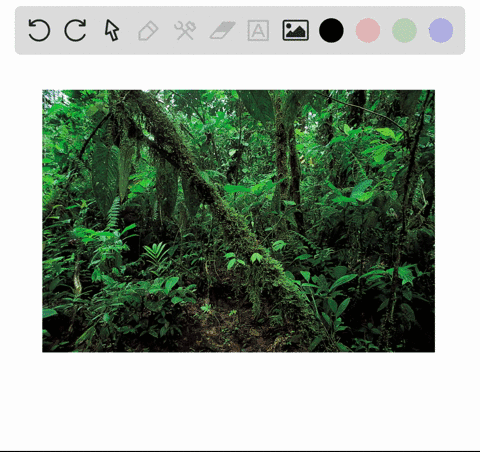Choose the lavender purple color swatch

[441, 30]
